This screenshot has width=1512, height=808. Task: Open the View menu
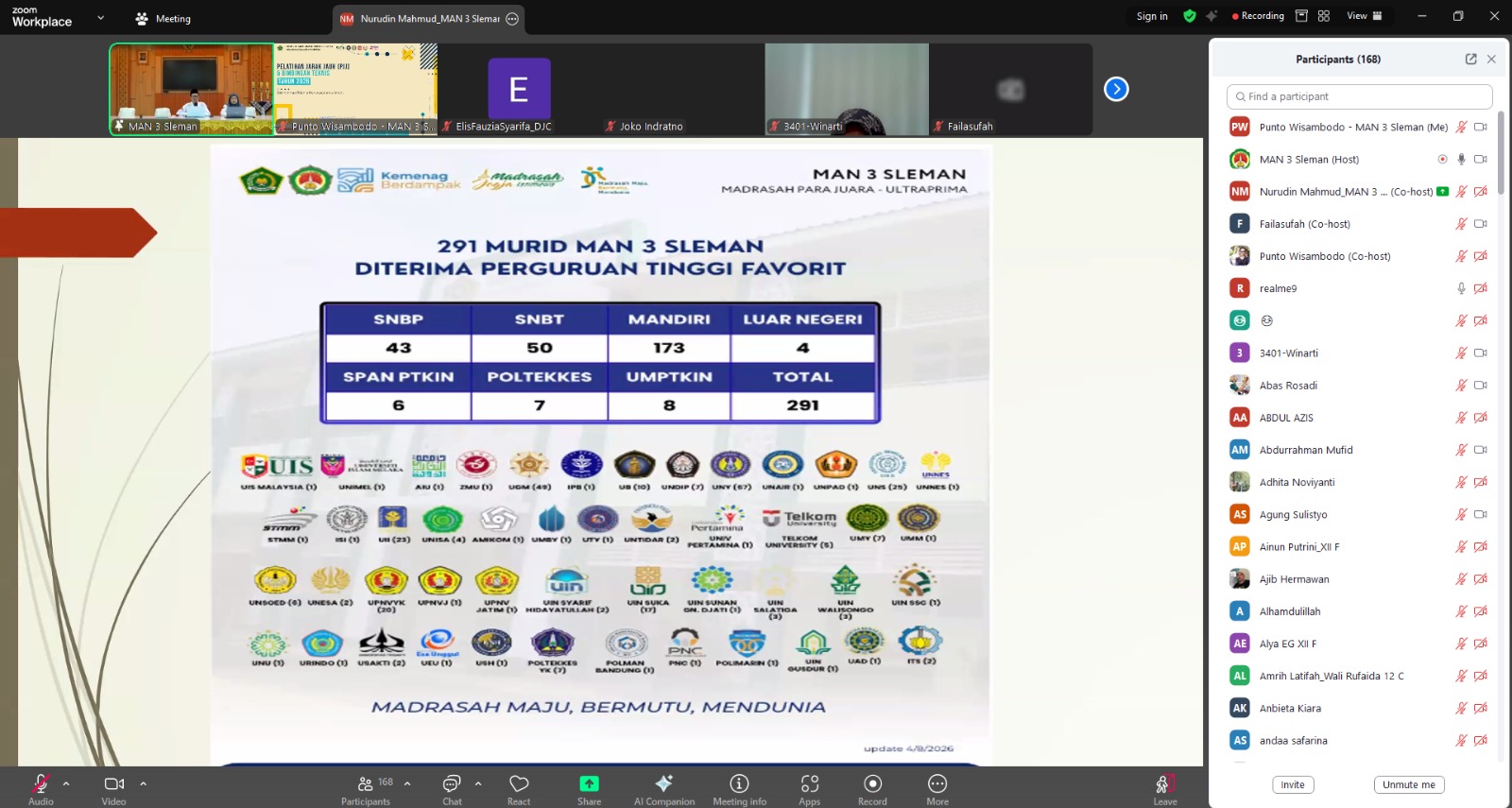(x=1364, y=16)
